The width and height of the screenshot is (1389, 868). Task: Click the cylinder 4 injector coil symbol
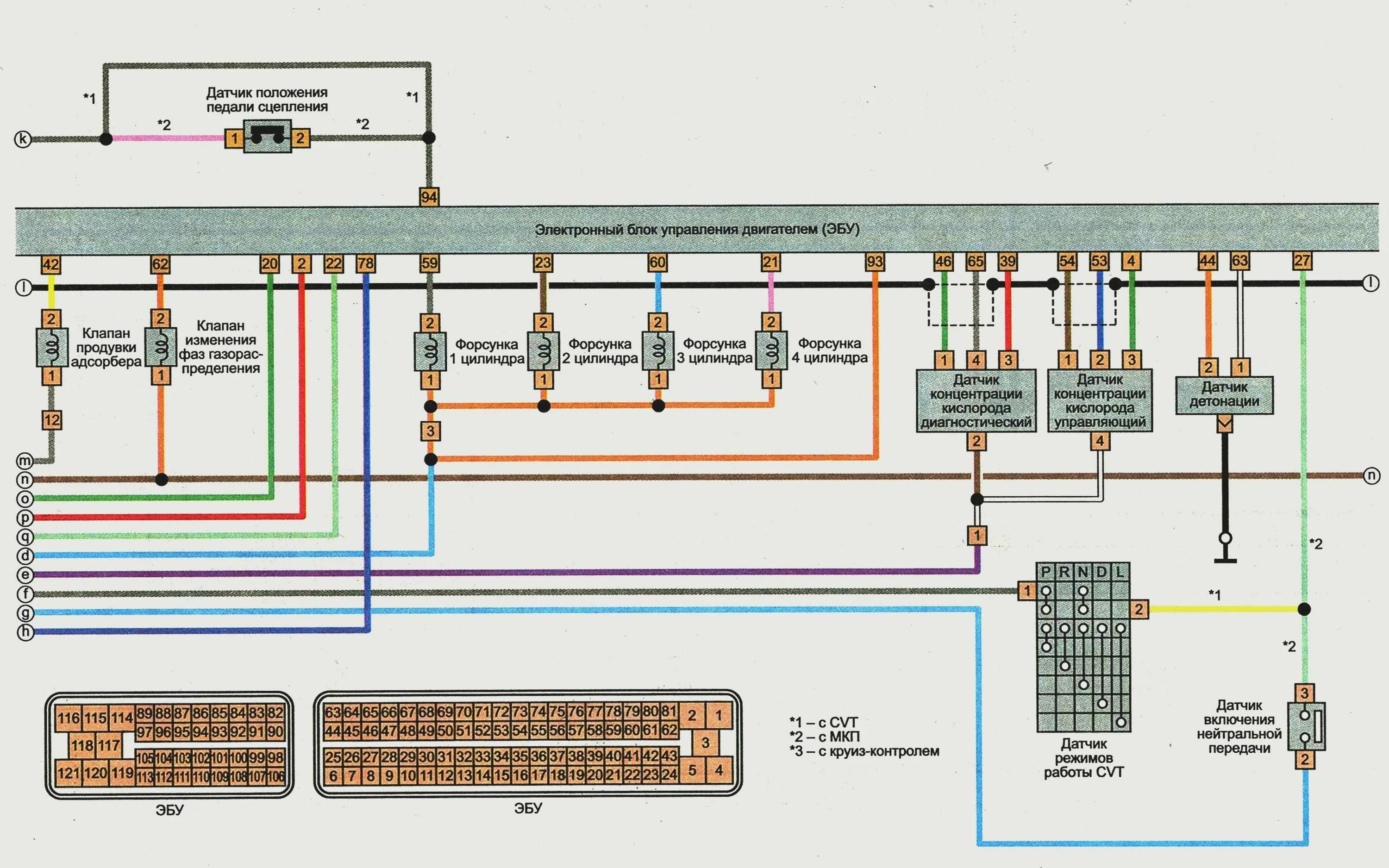771,350
